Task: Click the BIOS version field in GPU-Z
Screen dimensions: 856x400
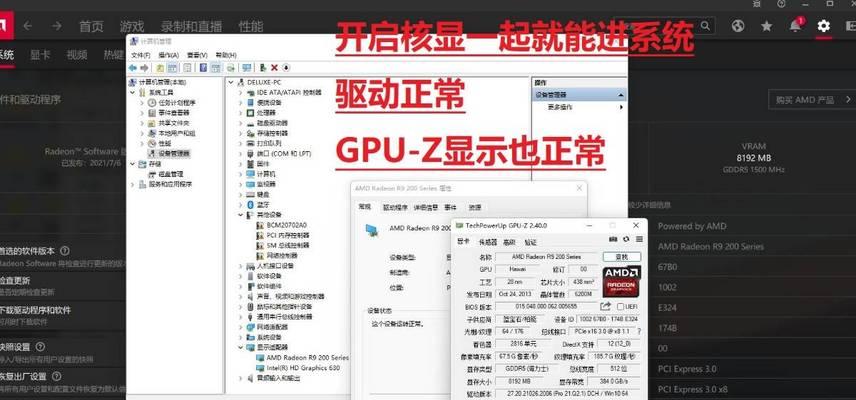Action: 546,307
